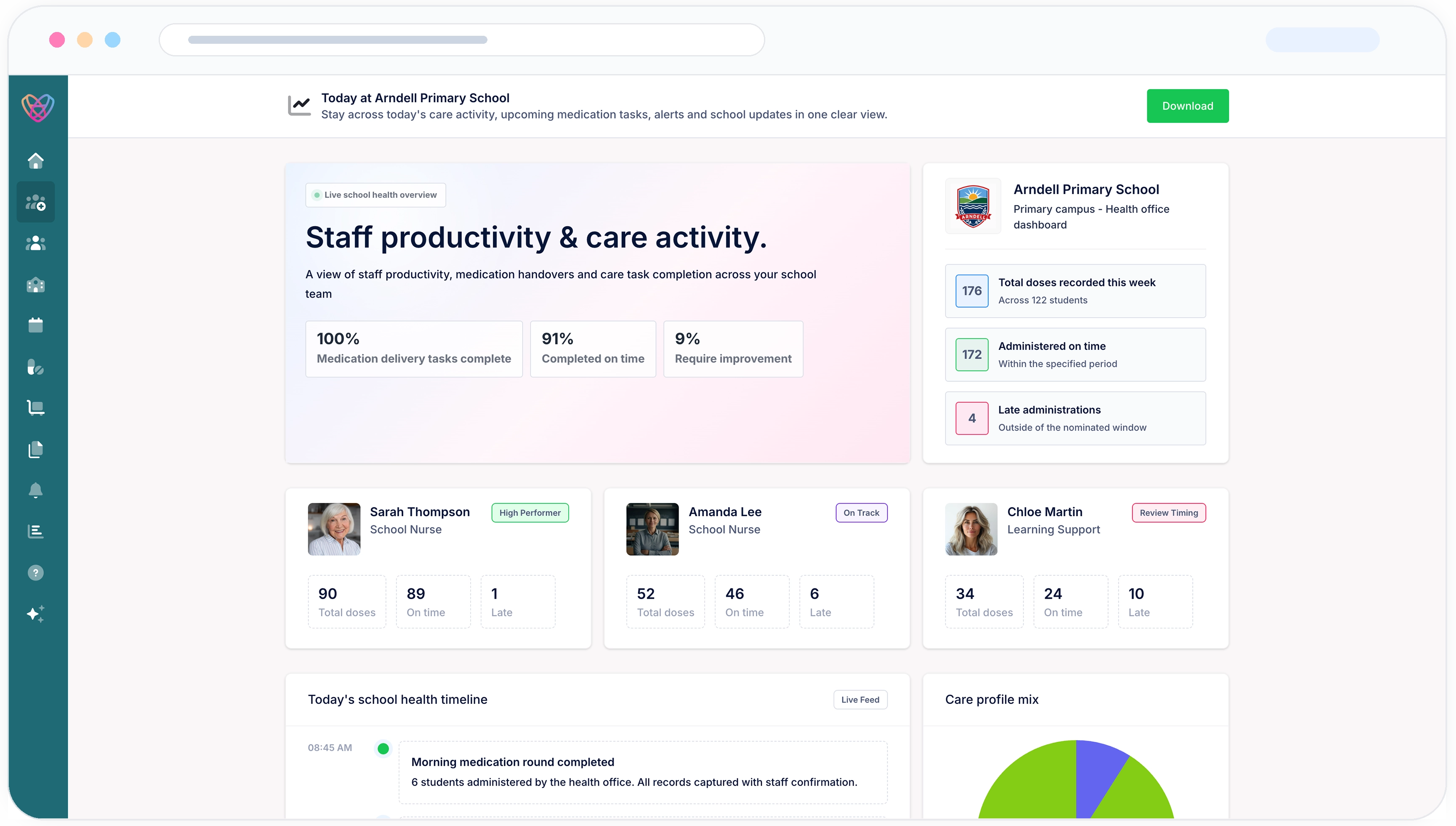The height and width of the screenshot is (826, 1456).
Task: Open the Home icon in sidebar
Action: (x=36, y=160)
